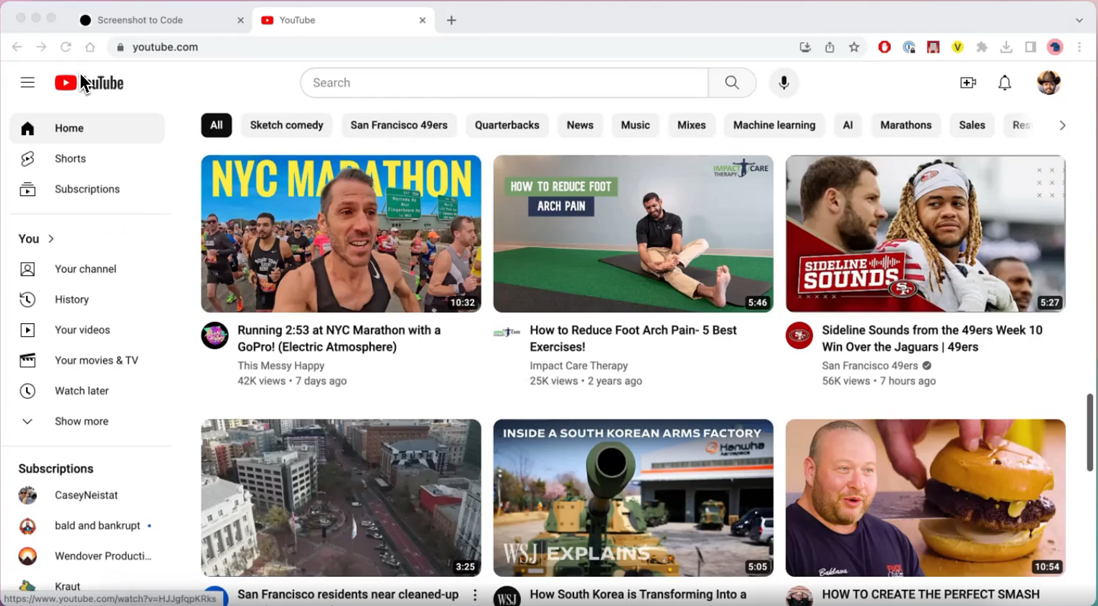
Task: Select the Machine learning chip
Action: (x=774, y=125)
